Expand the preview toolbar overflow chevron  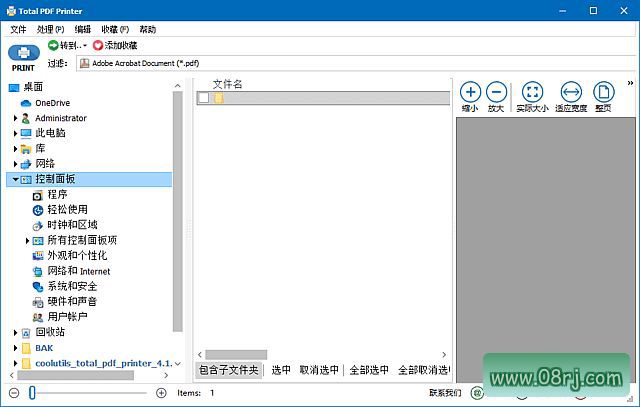tap(630, 83)
